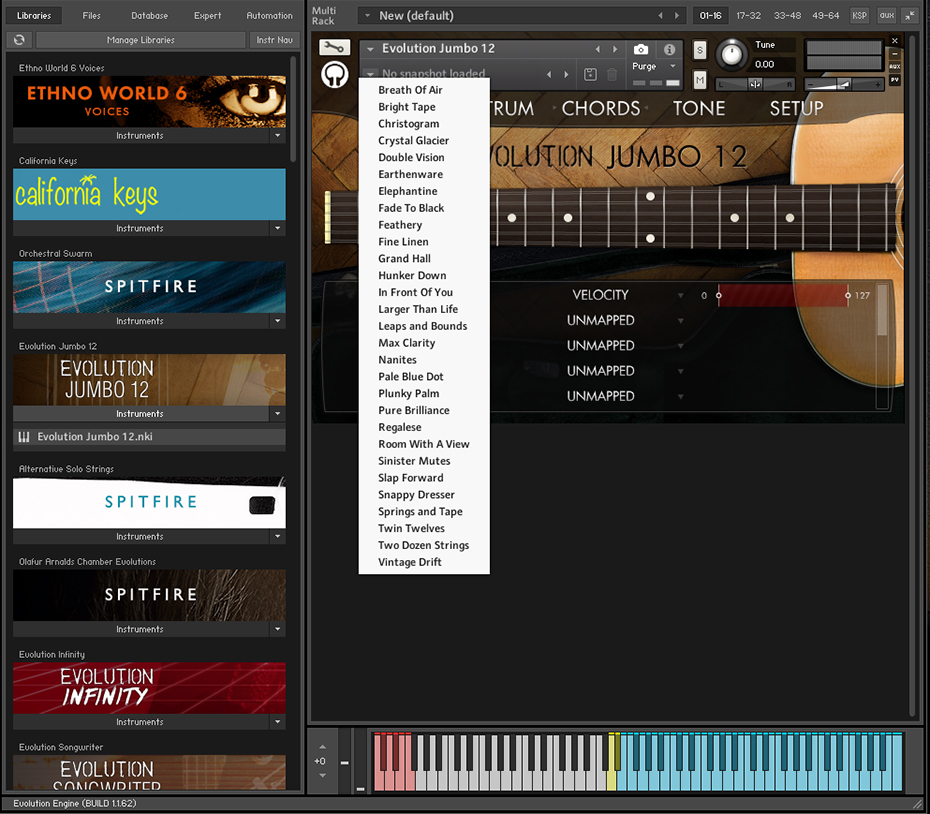Image resolution: width=930 pixels, height=814 pixels.
Task: Minimize the instrument header view
Action: click(895, 54)
